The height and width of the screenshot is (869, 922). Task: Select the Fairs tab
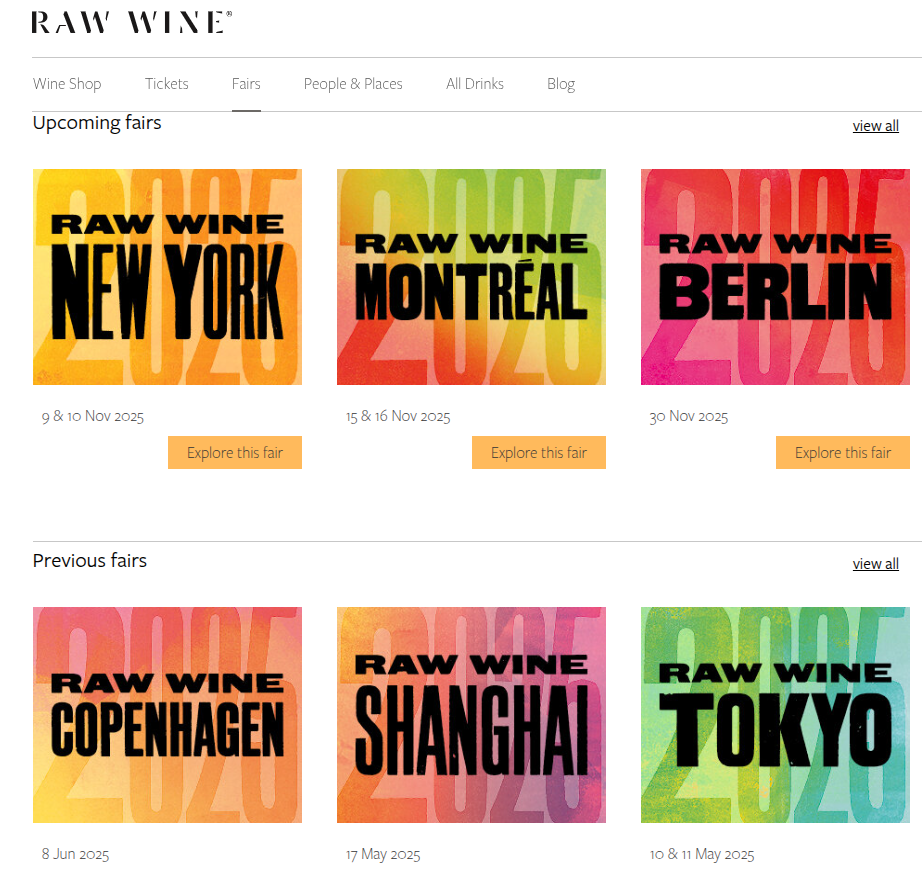point(246,84)
